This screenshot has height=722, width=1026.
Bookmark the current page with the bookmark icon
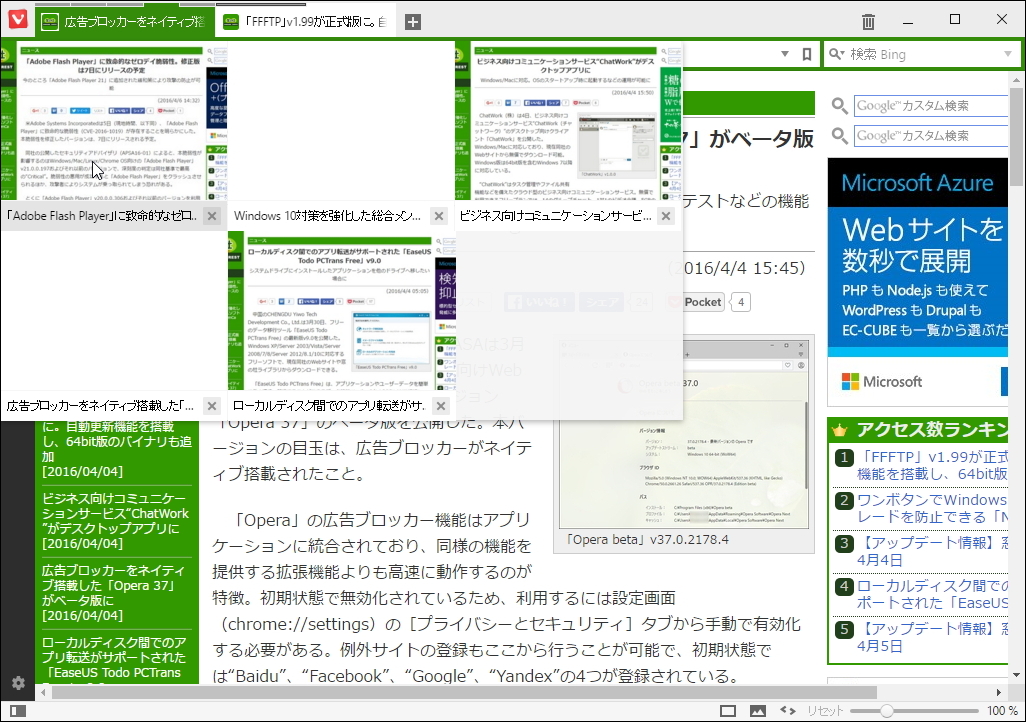[x=807, y=54]
